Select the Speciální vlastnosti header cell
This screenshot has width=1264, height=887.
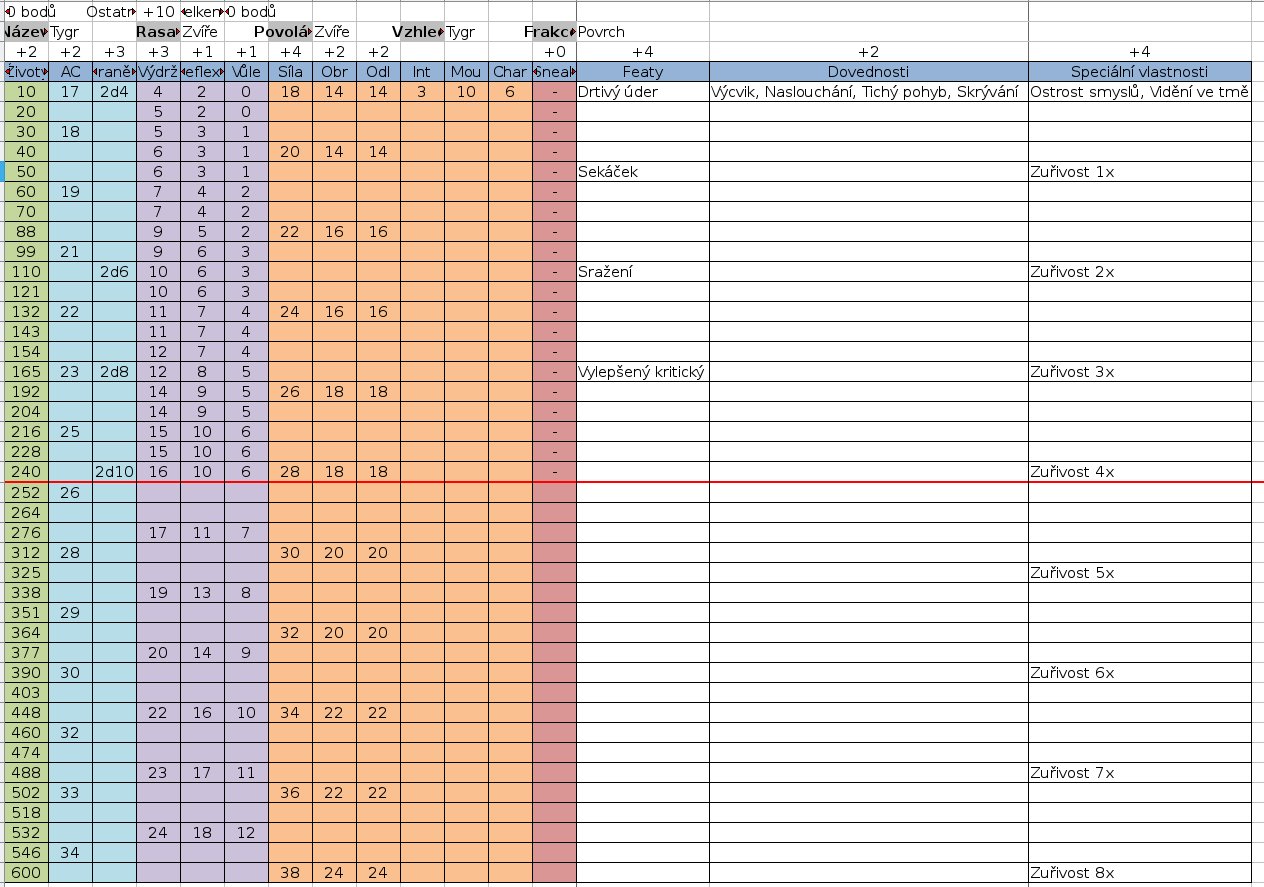pos(1139,72)
